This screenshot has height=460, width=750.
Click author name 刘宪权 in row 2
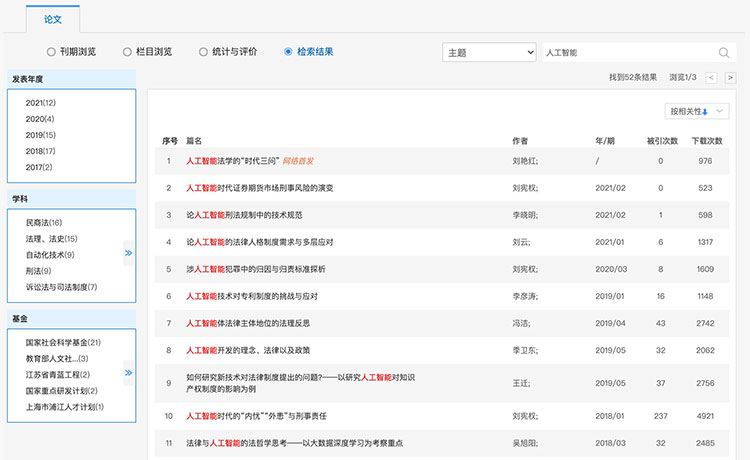click(526, 187)
